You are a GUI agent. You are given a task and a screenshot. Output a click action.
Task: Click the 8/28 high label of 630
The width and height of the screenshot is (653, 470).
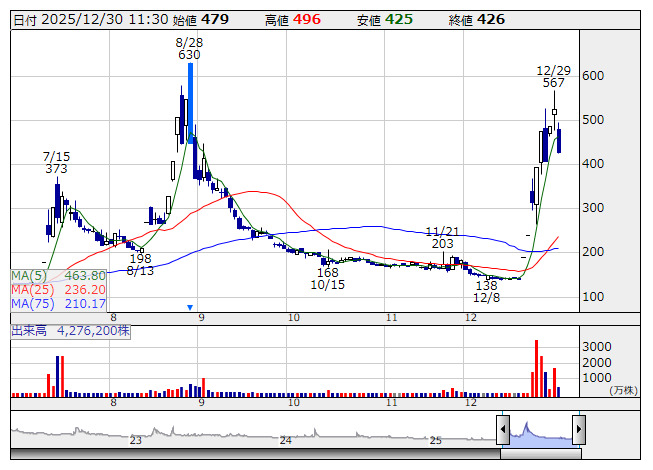[189, 55]
